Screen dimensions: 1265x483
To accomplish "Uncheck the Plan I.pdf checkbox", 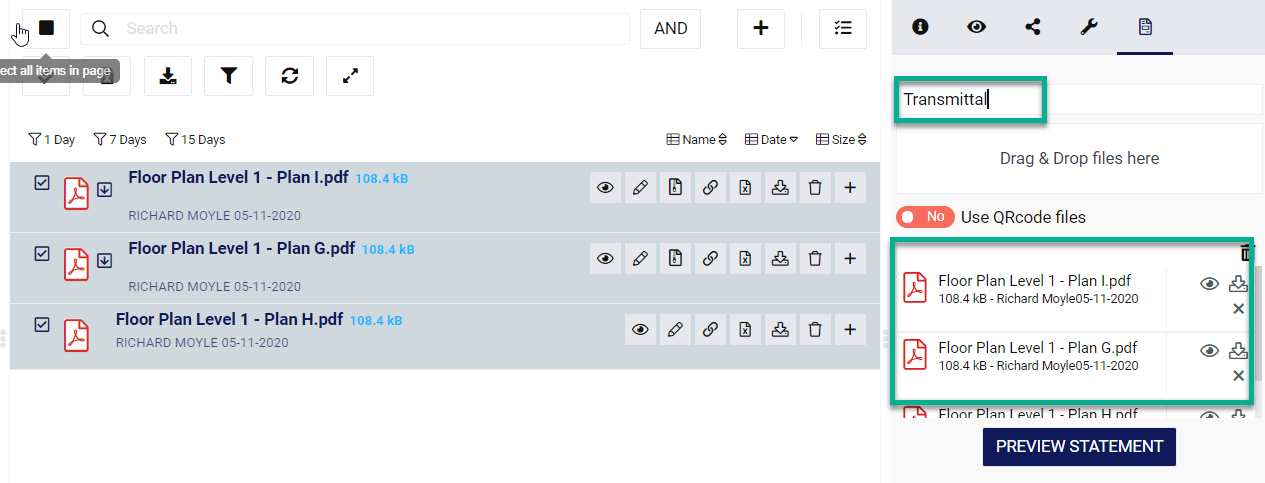I will (42, 183).
